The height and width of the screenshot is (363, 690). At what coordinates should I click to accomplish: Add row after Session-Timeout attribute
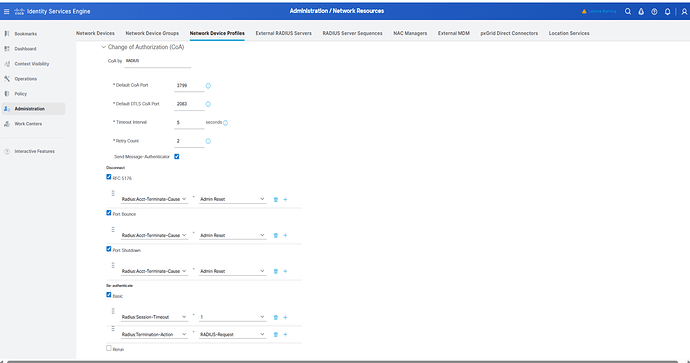[x=285, y=318]
